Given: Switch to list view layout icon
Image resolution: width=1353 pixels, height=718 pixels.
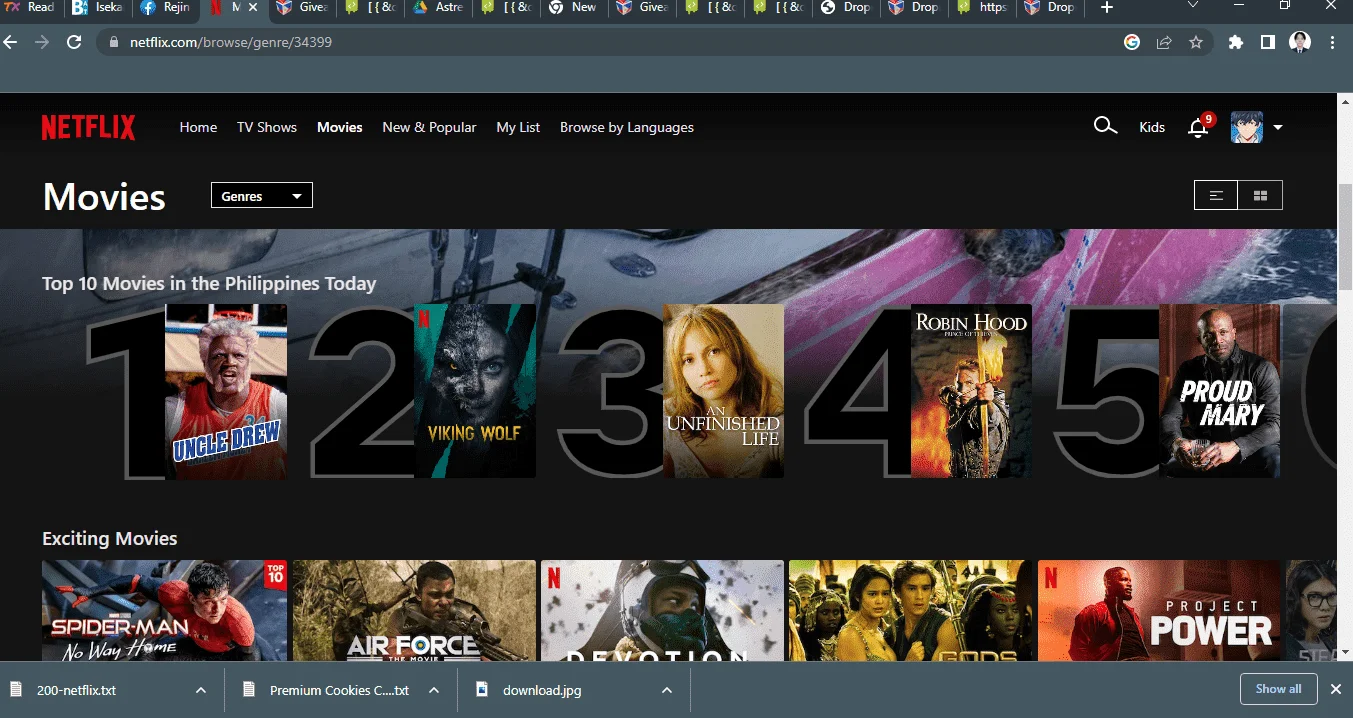Looking at the screenshot, I should coord(1216,195).
